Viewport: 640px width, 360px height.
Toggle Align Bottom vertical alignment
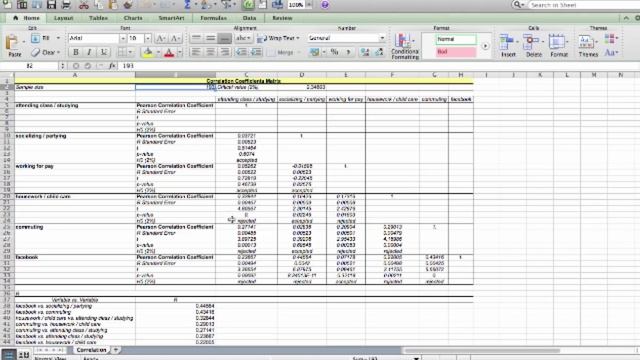(224, 38)
